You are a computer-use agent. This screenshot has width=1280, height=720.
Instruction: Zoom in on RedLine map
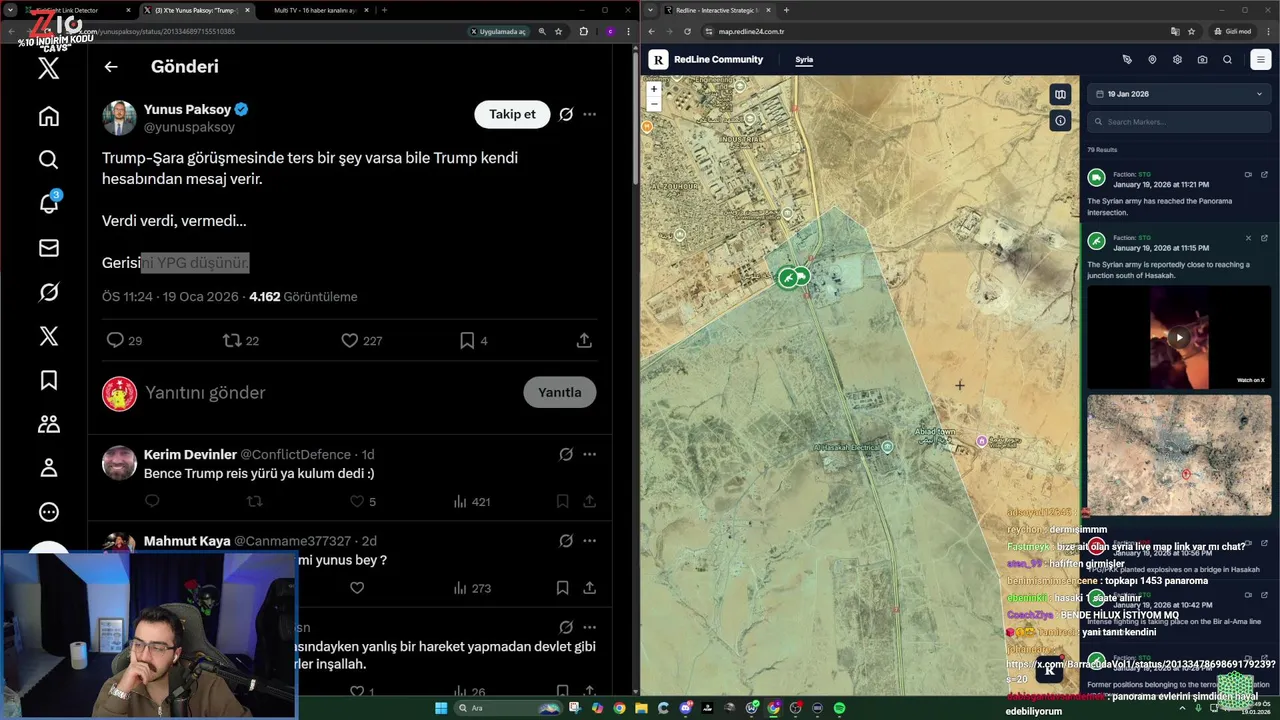tap(654, 89)
